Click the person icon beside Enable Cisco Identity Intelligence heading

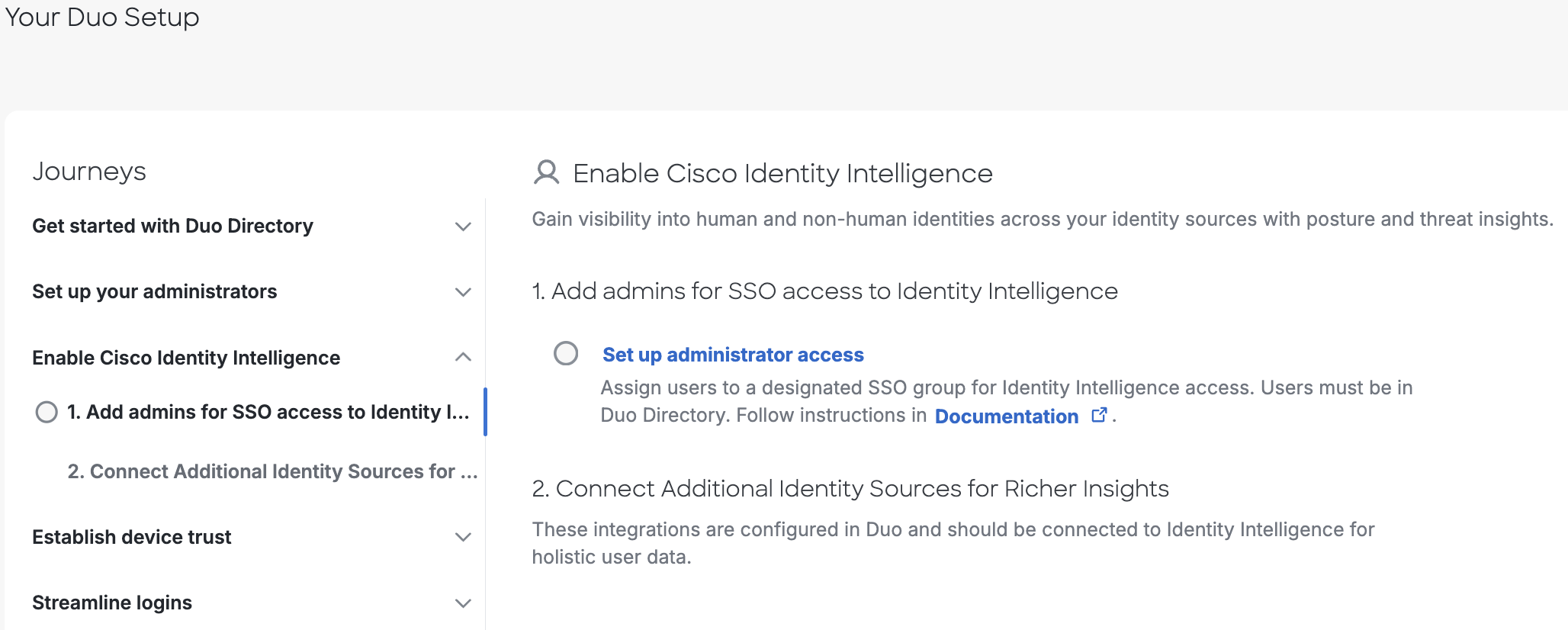(x=546, y=173)
